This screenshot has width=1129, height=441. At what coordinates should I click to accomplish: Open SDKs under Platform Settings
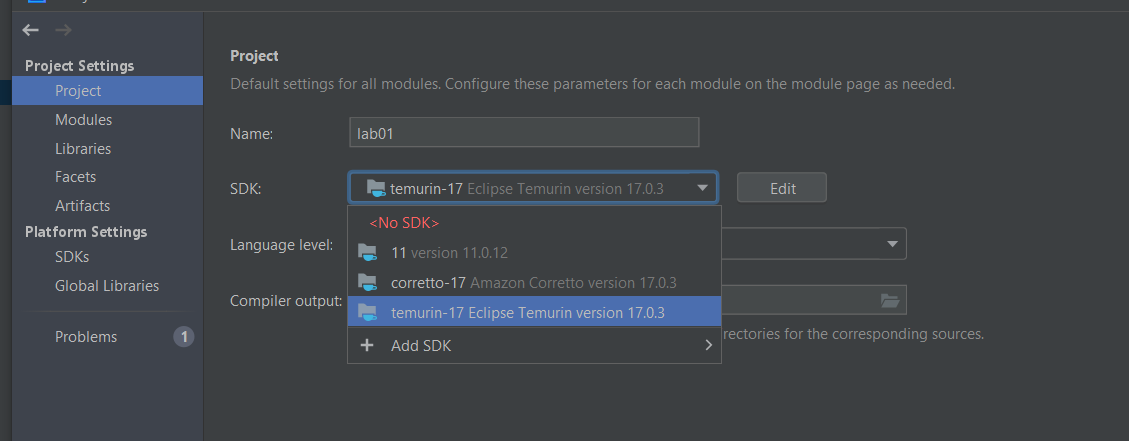[72, 257]
